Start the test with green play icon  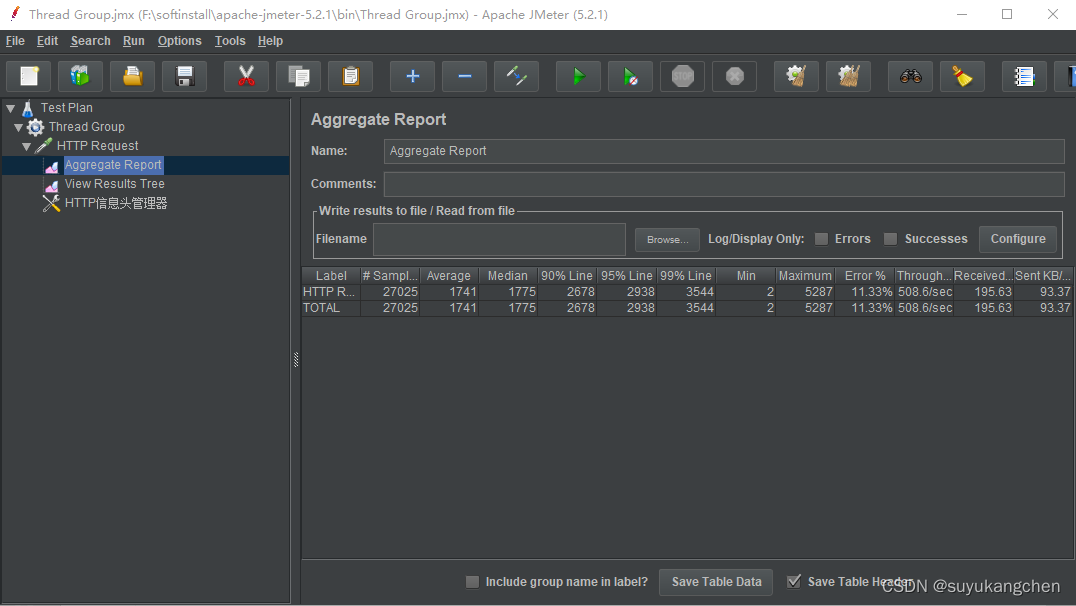tap(578, 76)
